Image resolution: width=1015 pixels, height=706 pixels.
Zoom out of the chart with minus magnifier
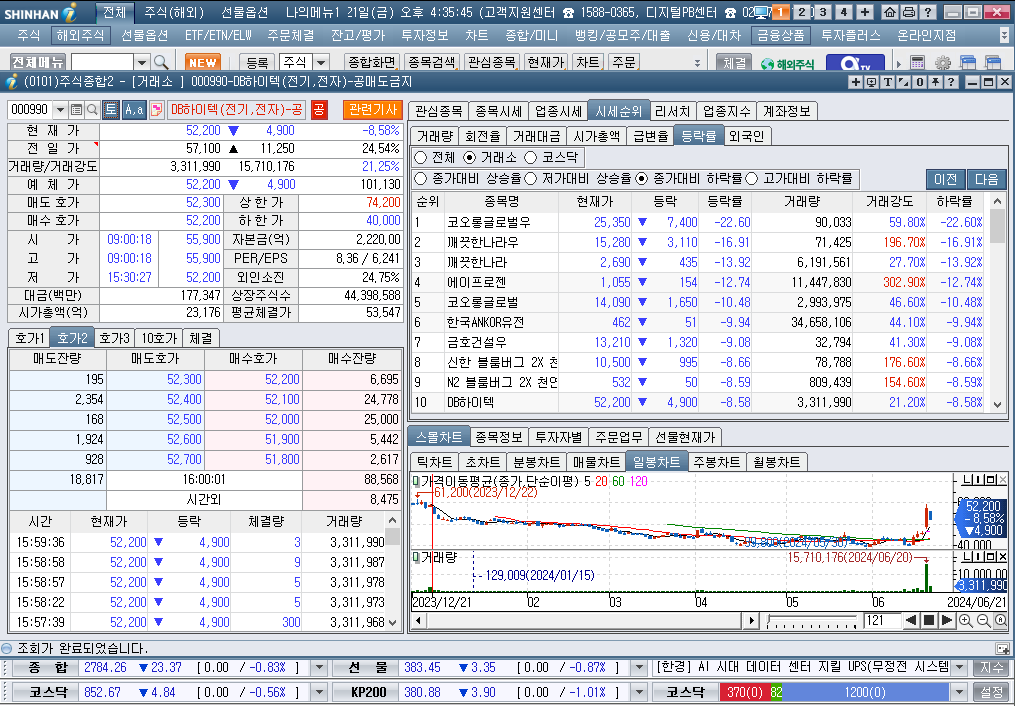[983, 621]
